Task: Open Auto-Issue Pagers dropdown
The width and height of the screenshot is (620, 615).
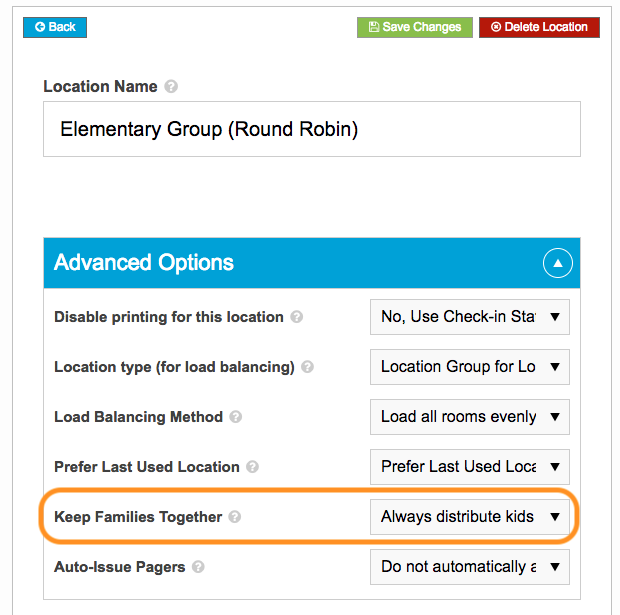Action: (x=470, y=567)
